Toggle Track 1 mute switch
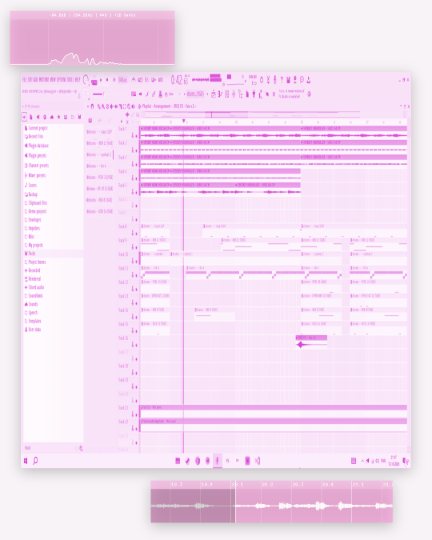This screenshot has width=432, height=540. [x=136, y=136]
